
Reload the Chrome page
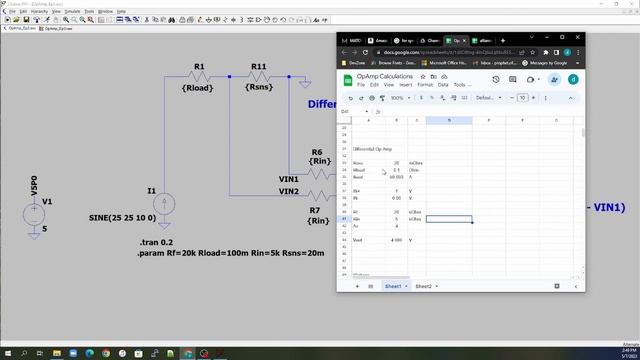[365, 52]
